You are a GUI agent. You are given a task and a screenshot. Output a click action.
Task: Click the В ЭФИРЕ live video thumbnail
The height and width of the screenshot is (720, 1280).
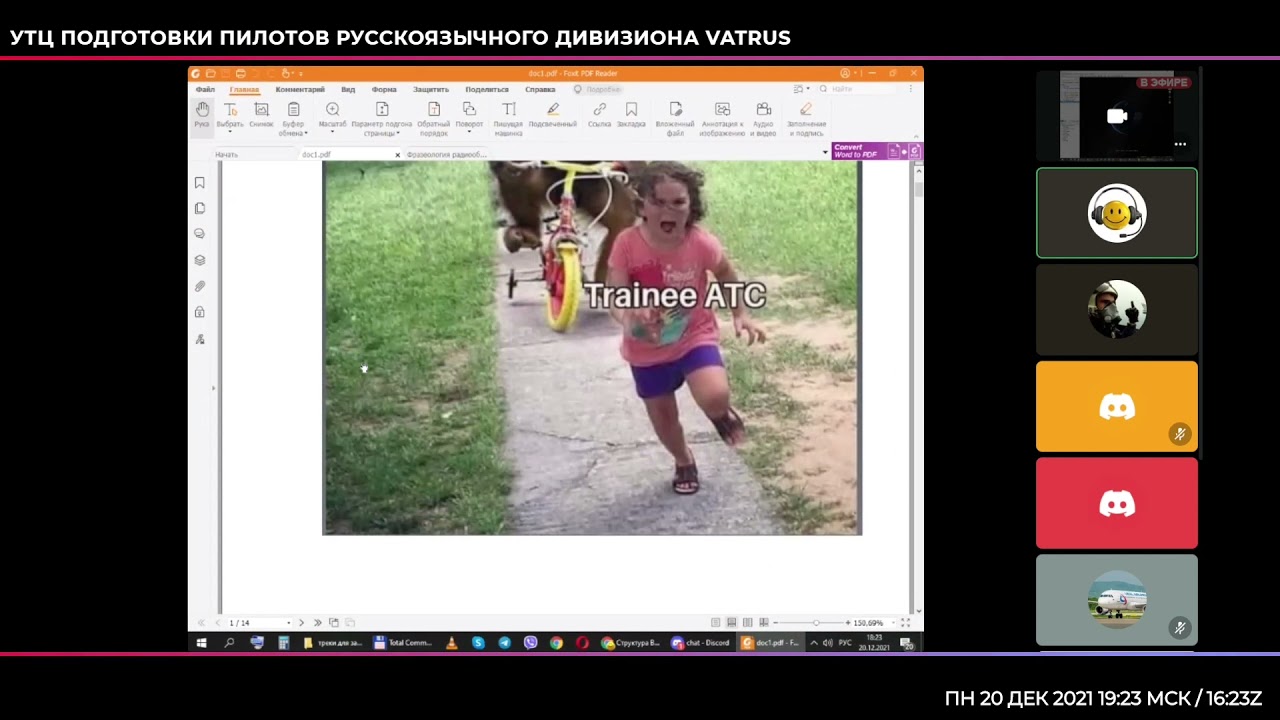coord(1117,116)
